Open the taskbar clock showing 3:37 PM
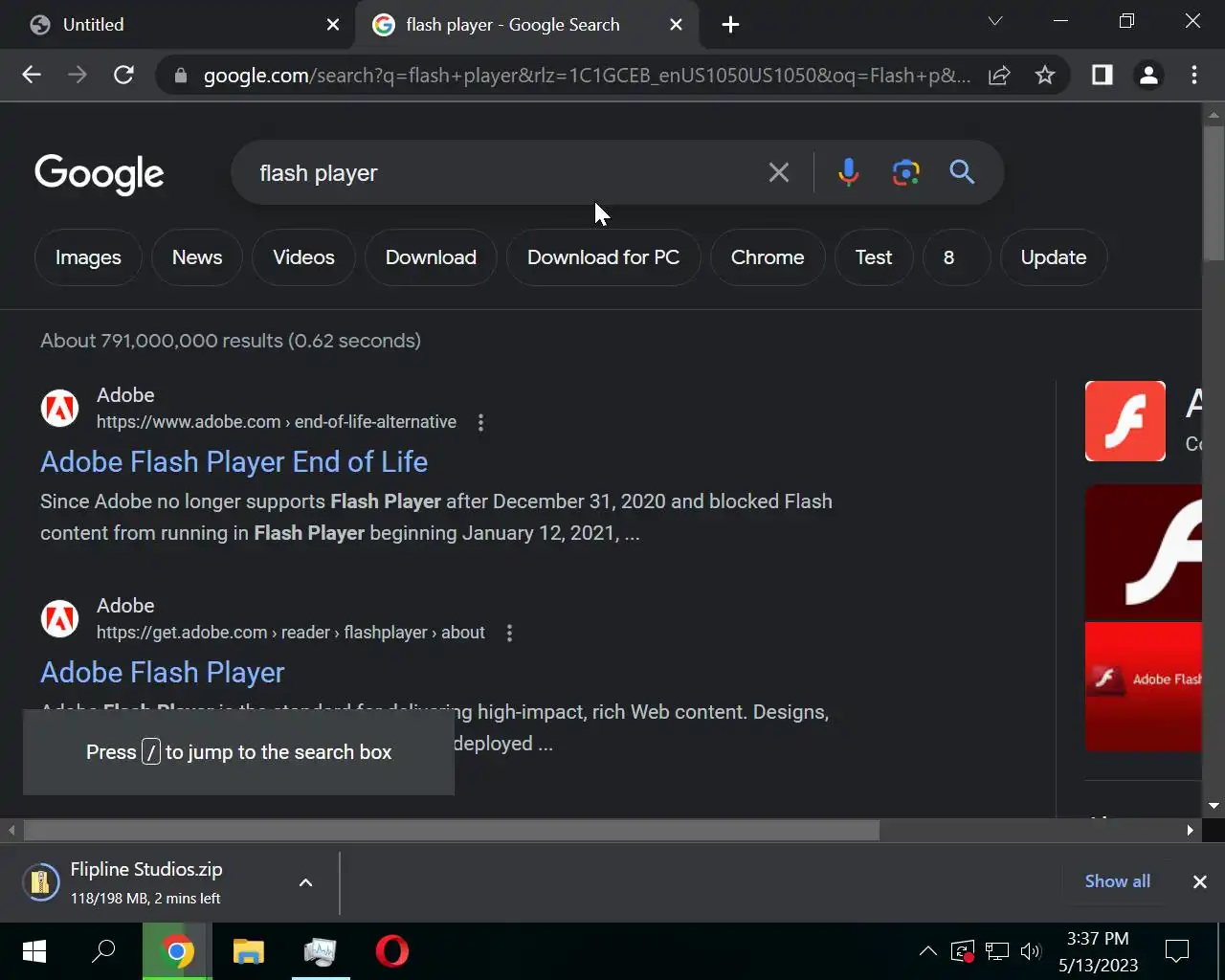This screenshot has height=980, width=1225. (x=1098, y=951)
